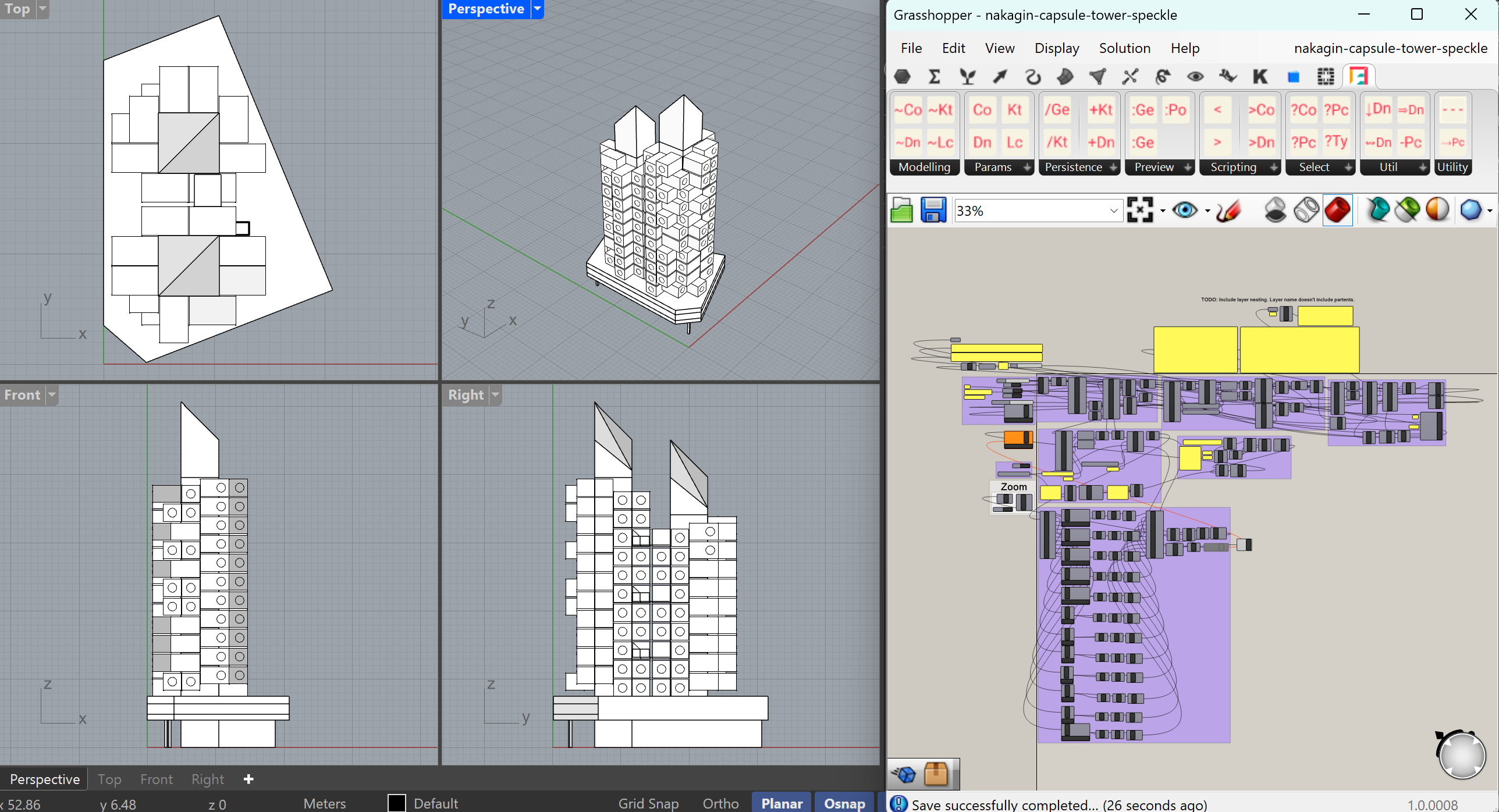This screenshot has height=812, width=1499.
Task: Click the wireframe preview mode icon
Action: (x=1306, y=210)
